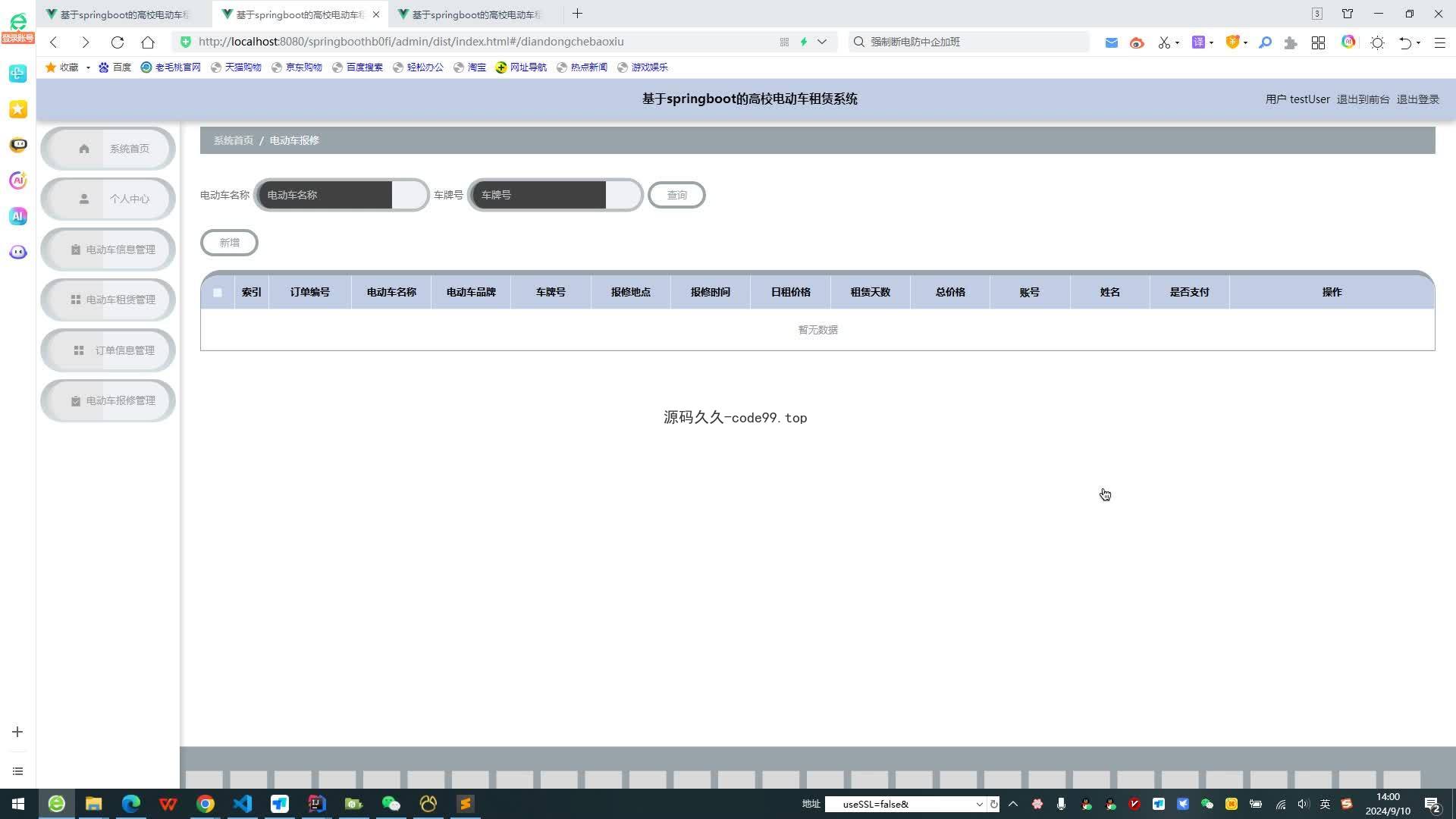Click the 订单编号 column header
The image size is (1456, 819).
point(309,292)
